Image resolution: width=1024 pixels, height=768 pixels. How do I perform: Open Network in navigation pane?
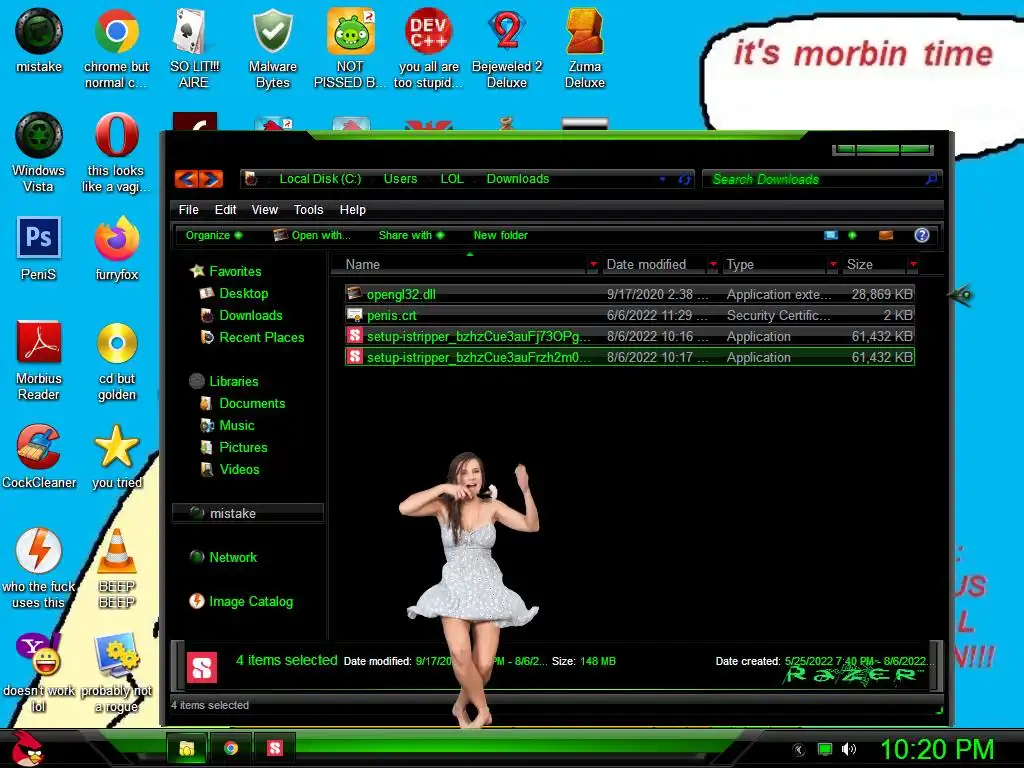pyautogui.click(x=223, y=558)
